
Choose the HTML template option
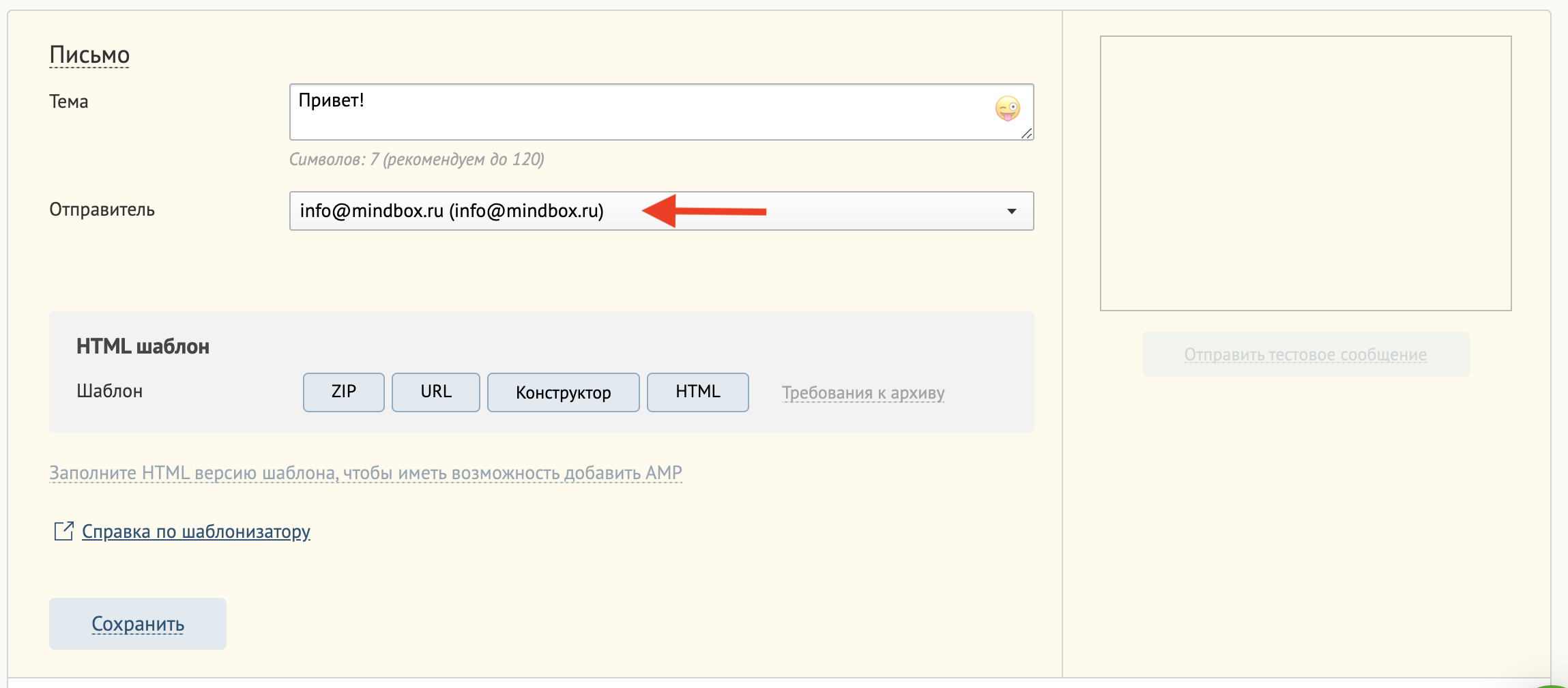point(698,392)
